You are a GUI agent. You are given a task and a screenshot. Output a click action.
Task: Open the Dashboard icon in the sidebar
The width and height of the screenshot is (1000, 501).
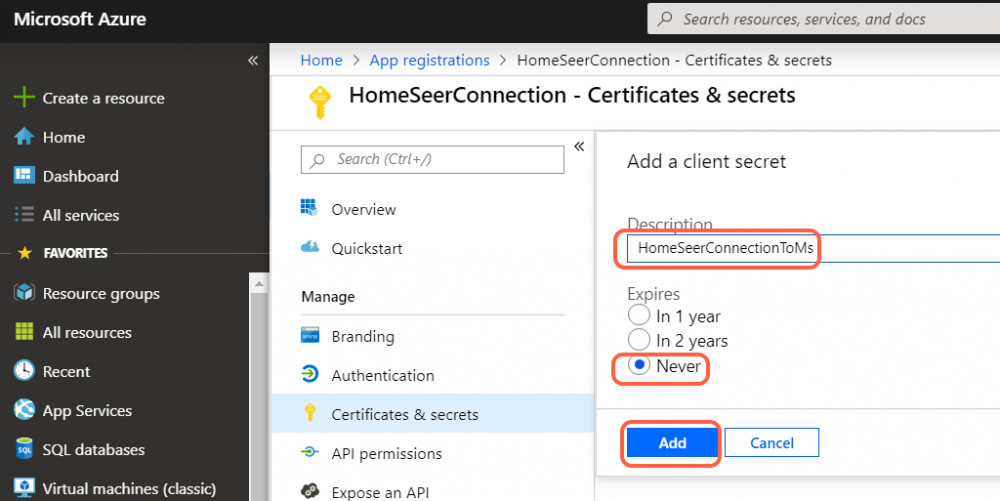24,176
